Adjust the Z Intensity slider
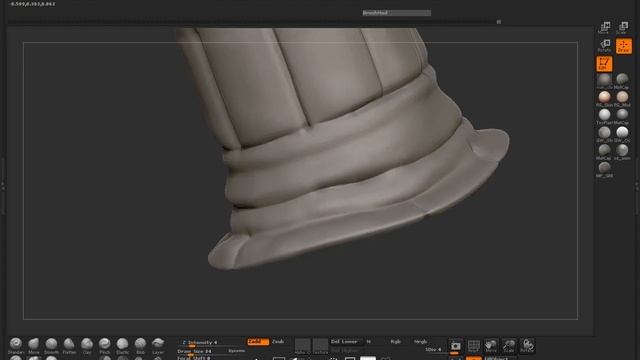The image size is (640, 360). click(211, 343)
